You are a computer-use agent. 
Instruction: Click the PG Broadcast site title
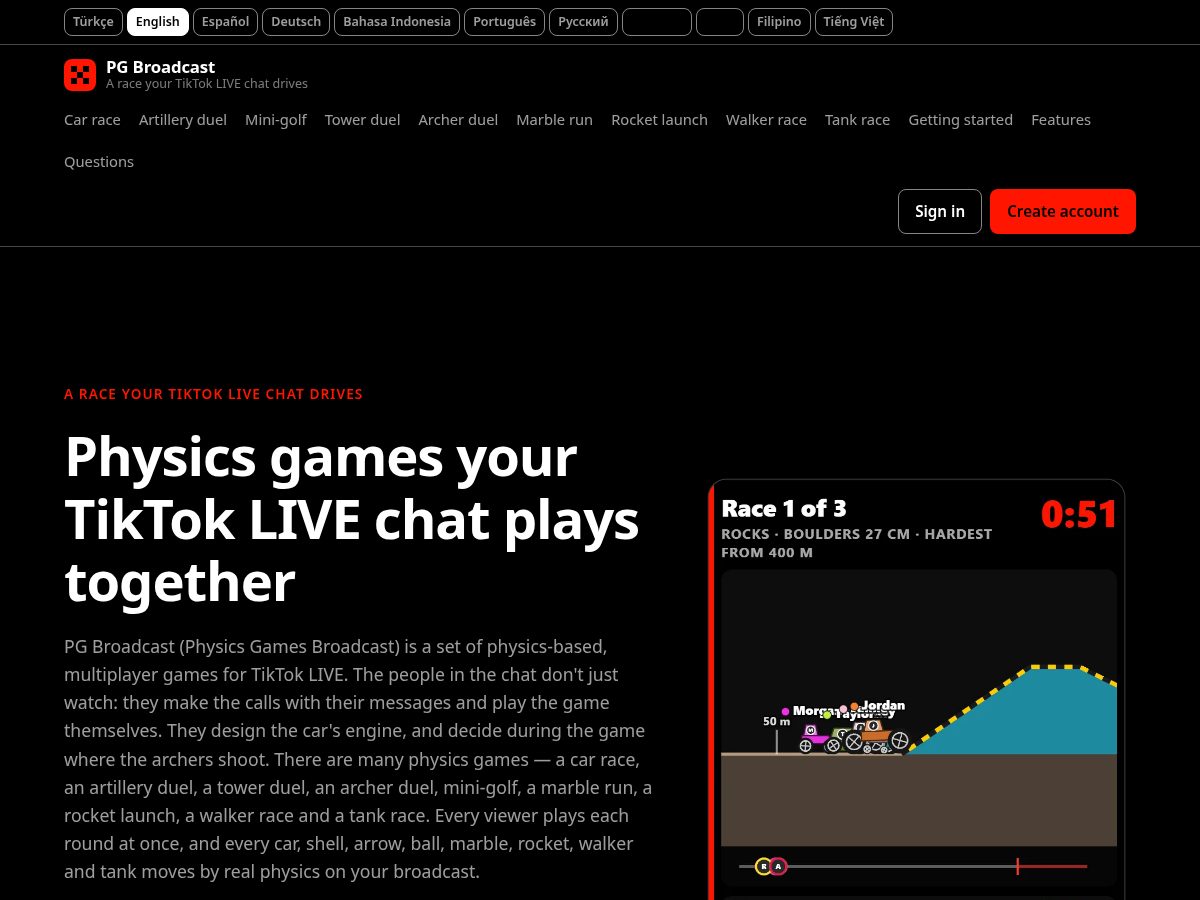[160, 67]
